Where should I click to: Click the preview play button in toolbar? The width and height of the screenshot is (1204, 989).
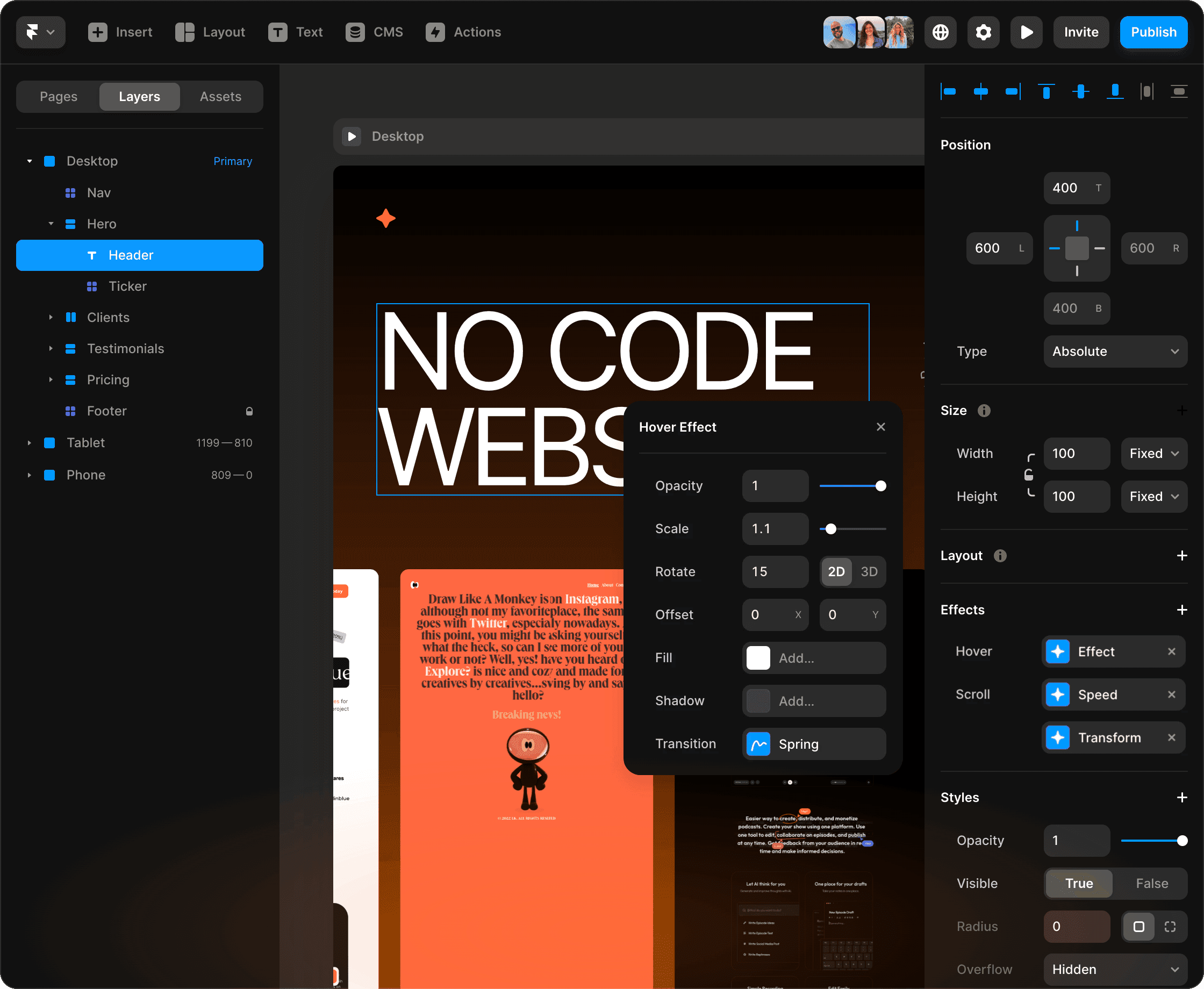[1026, 32]
